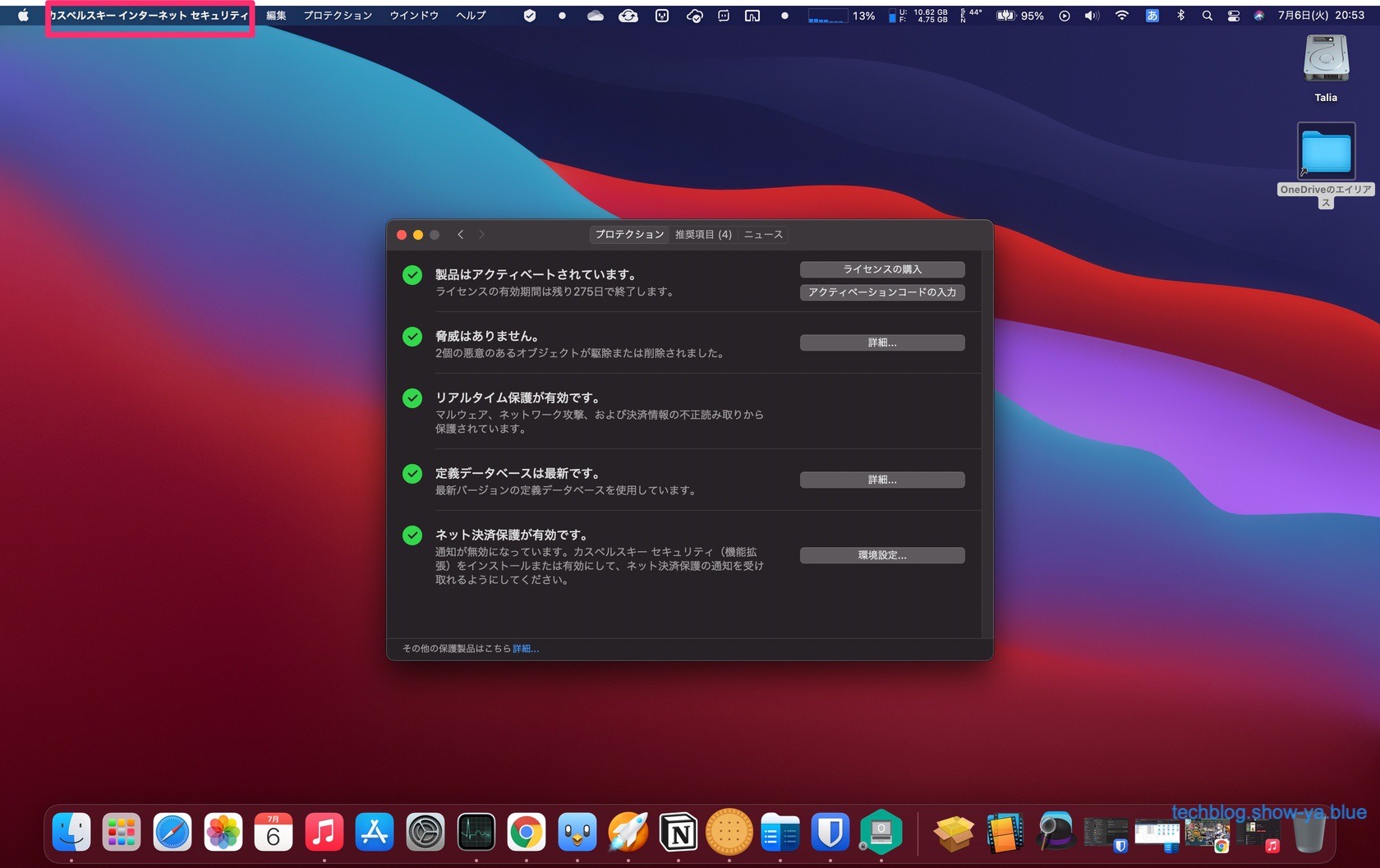This screenshot has width=1380, height=868.
Task: Open System Preferences from the Dock
Action: pos(425,834)
